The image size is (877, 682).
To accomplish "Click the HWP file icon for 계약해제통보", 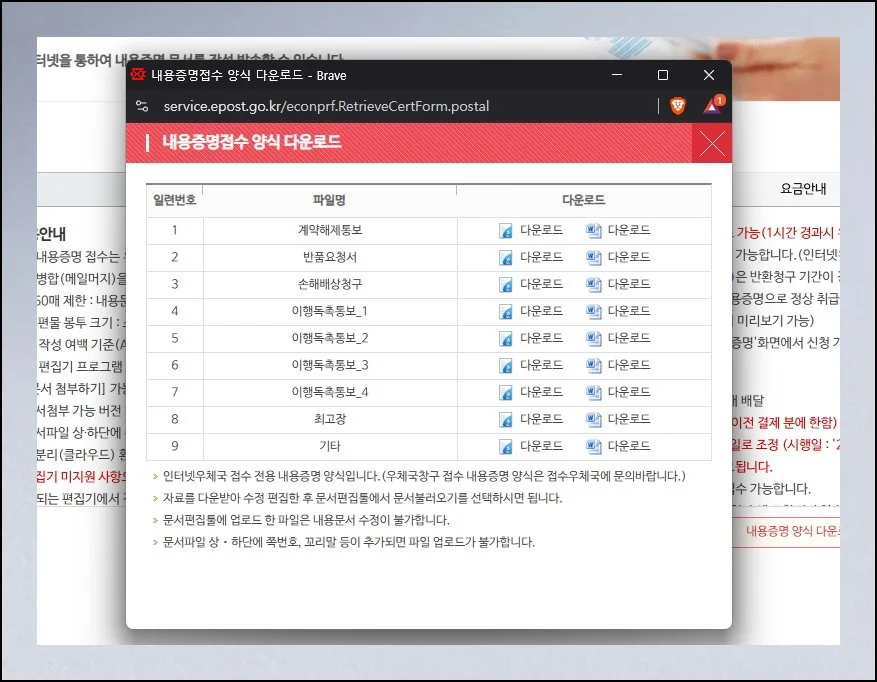I will click(x=506, y=230).
